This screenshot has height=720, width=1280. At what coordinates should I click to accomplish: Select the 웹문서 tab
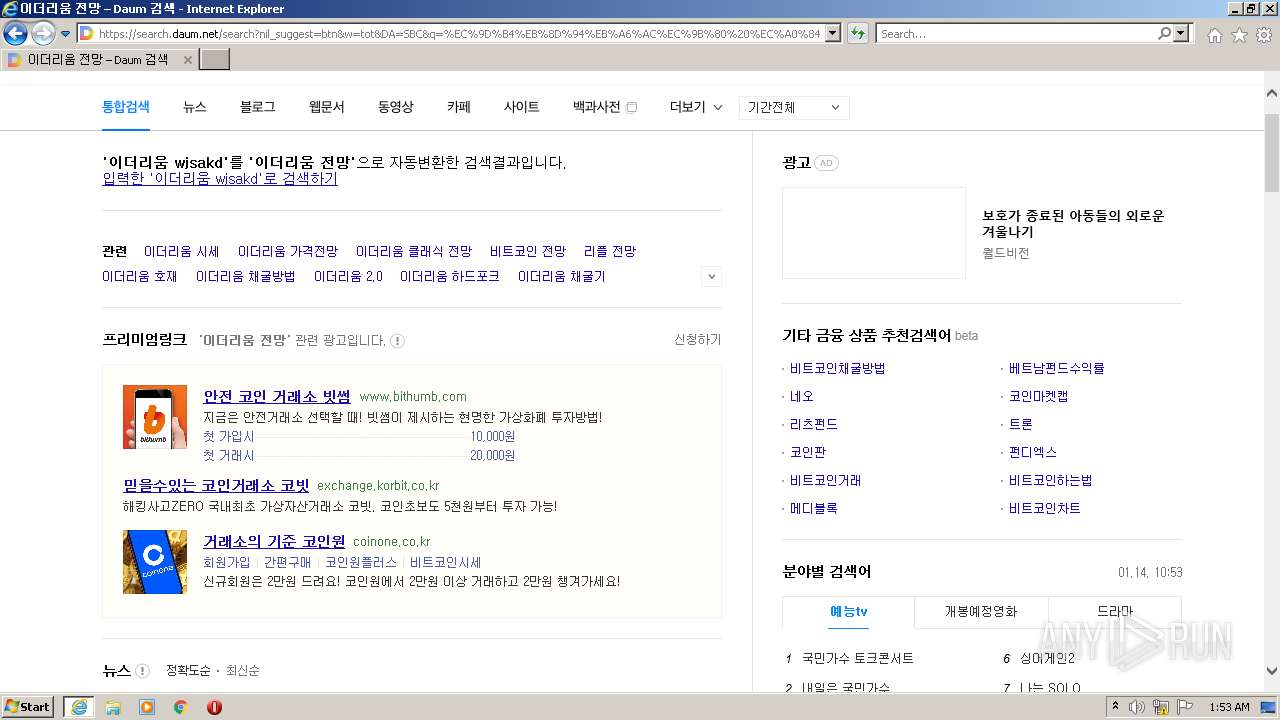326,107
